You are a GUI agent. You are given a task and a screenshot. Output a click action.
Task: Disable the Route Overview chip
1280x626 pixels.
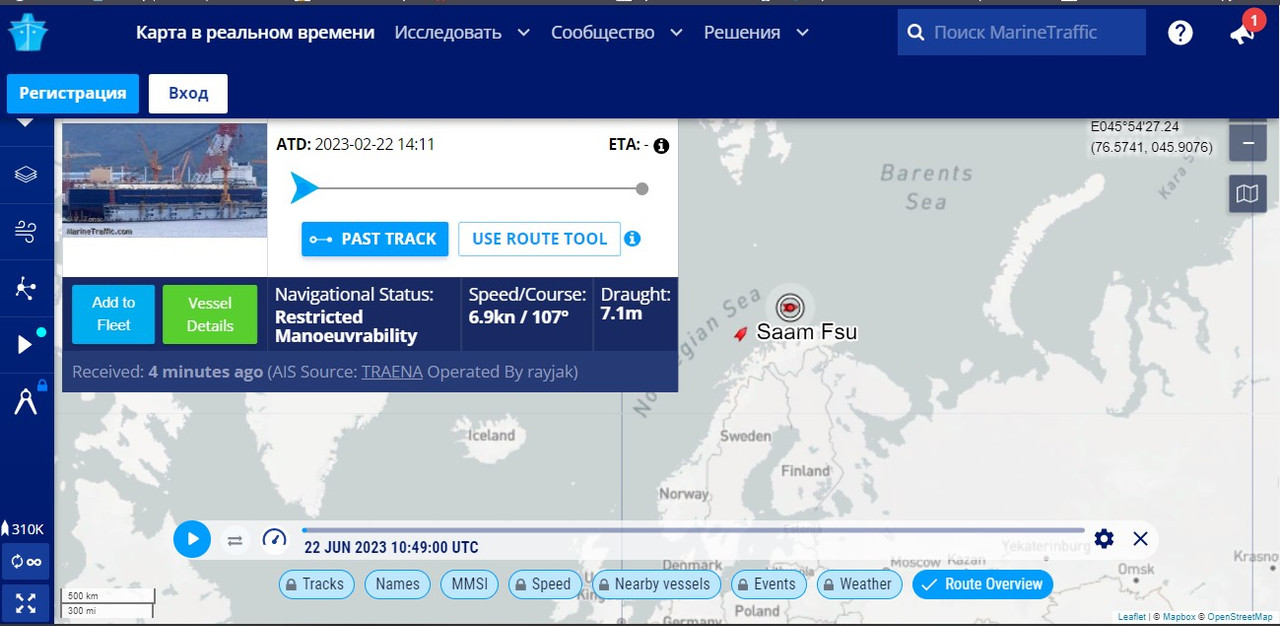pyautogui.click(x=982, y=584)
